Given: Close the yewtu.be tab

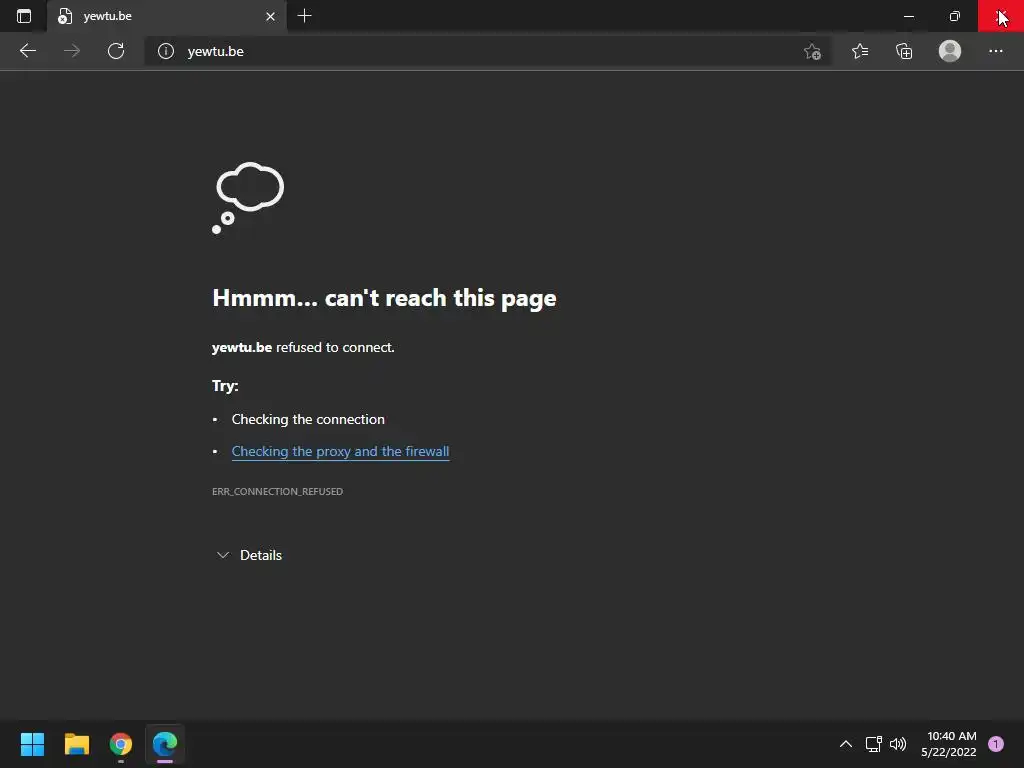Looking at the screenshot, I should (270, 16).
